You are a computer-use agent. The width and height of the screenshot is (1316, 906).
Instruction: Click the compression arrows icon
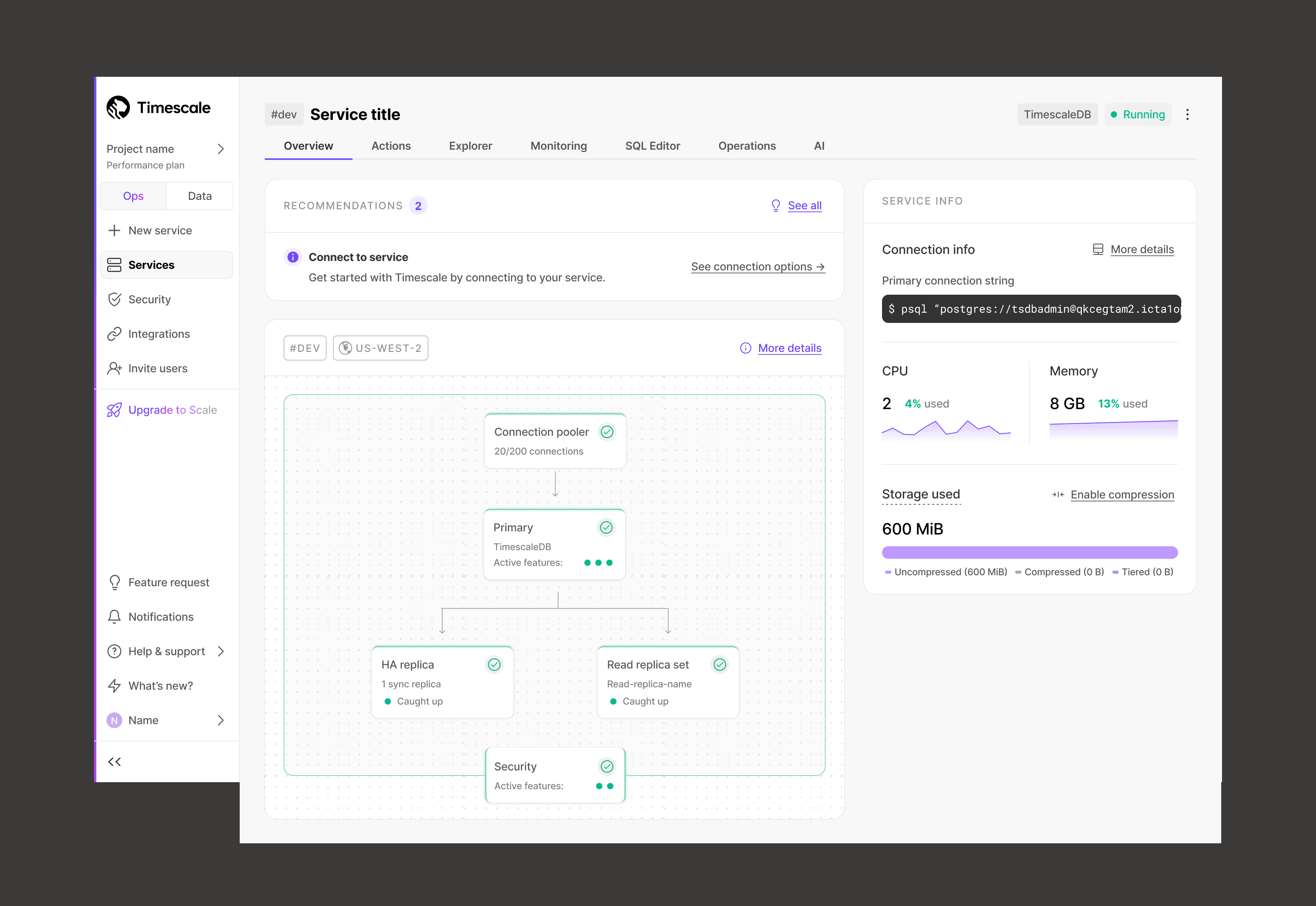(x=1058, y=495)
